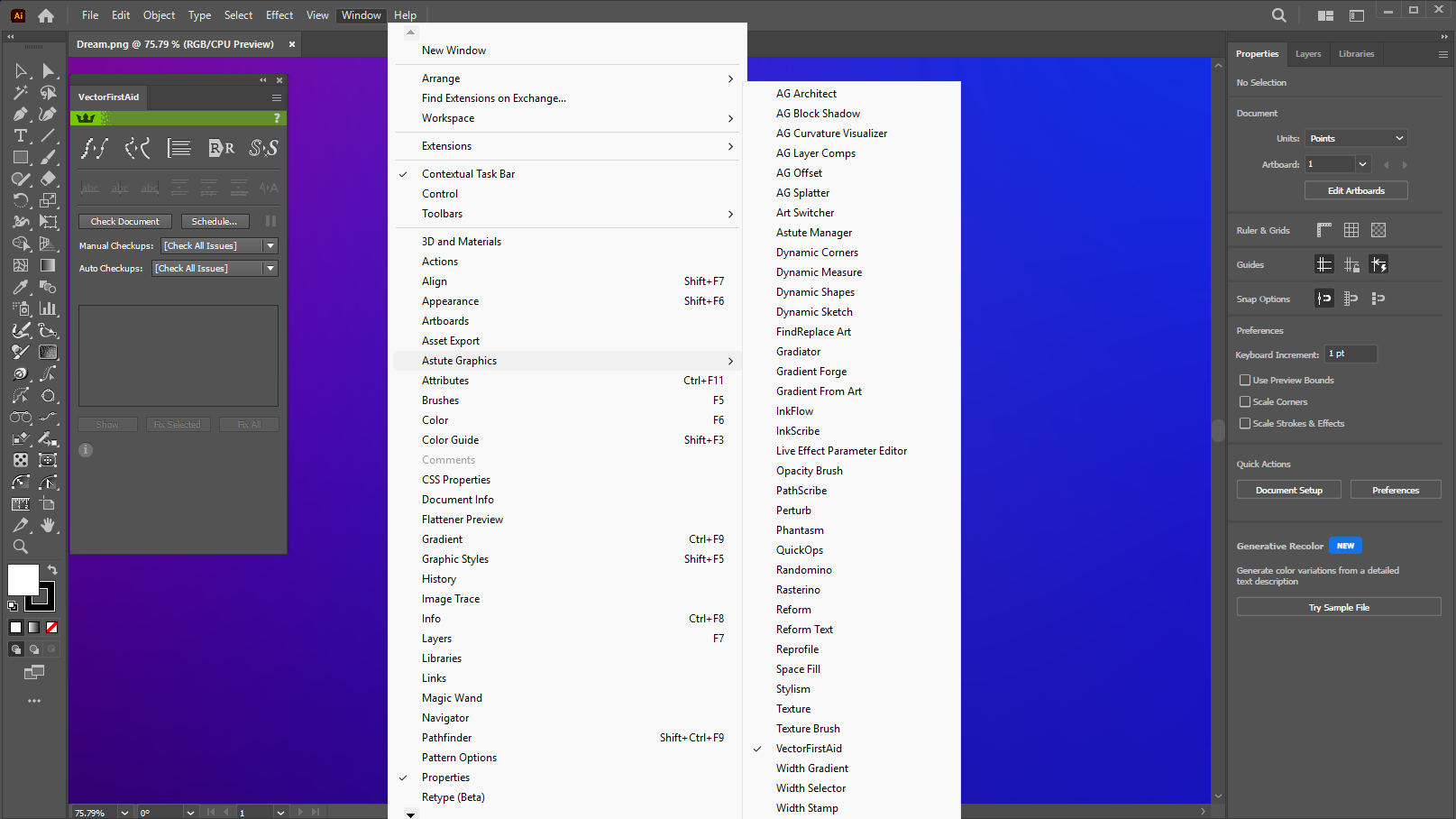
Task: Open Properties panel options menu
Action: click(1442, 54)
